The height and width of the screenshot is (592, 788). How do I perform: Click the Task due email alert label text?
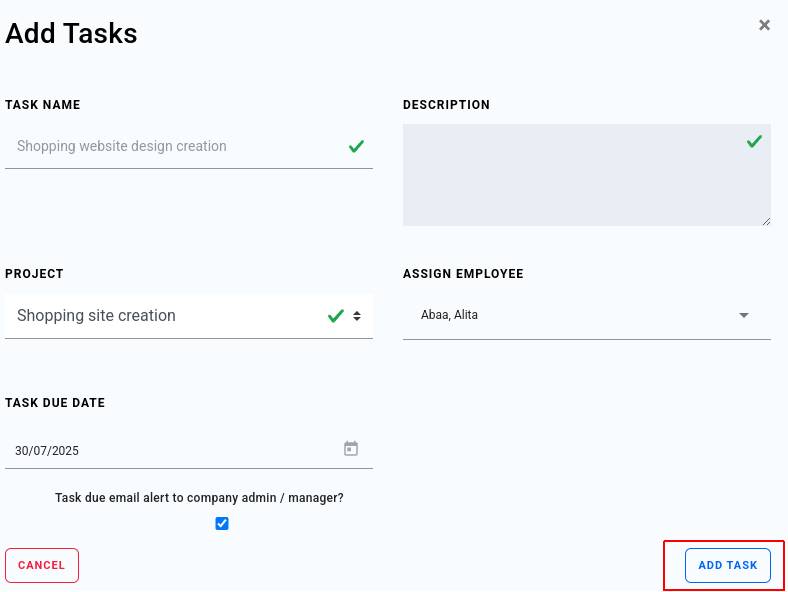[x=199, y=498]
